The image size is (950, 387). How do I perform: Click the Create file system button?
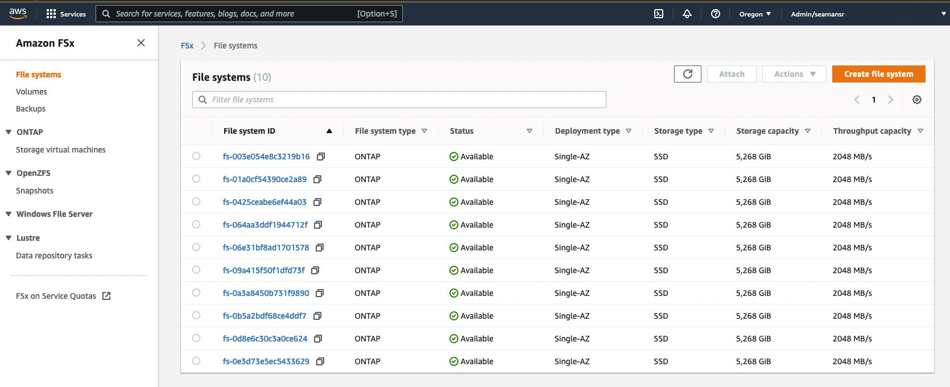pyautogui.click(x=879, y=74)
